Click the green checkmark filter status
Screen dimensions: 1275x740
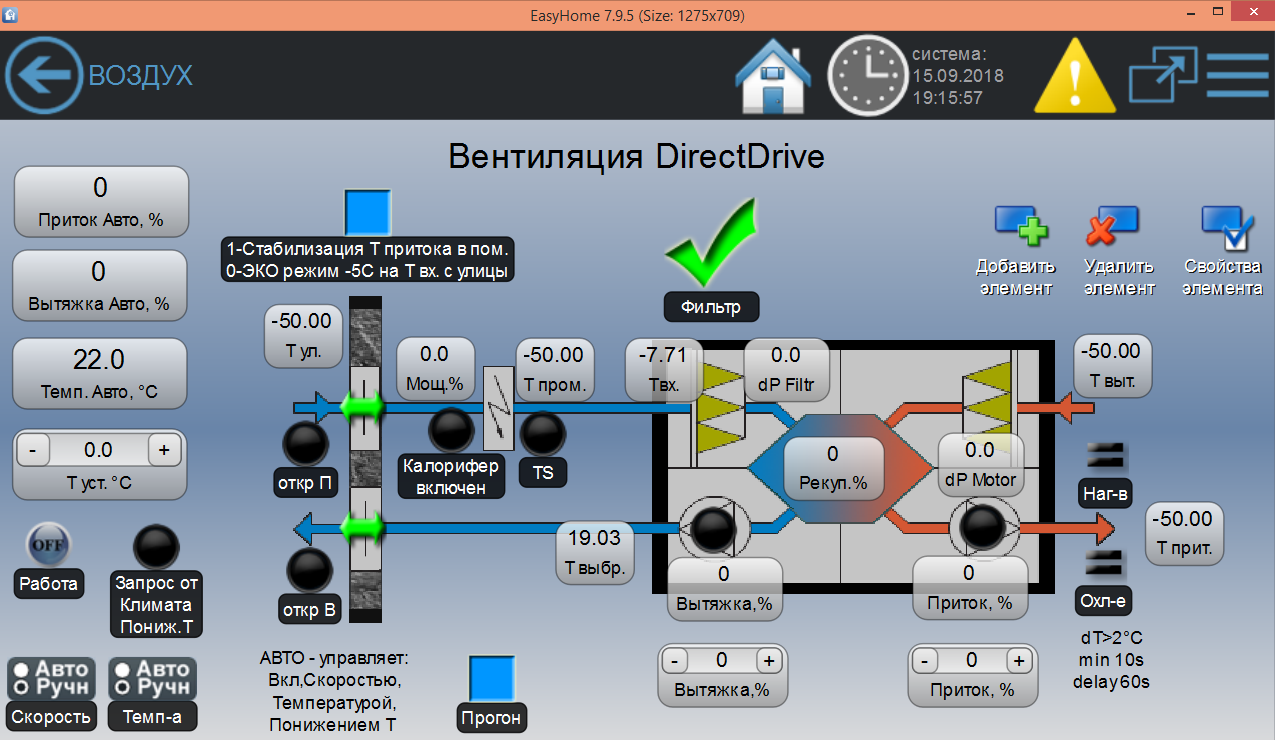713,243
